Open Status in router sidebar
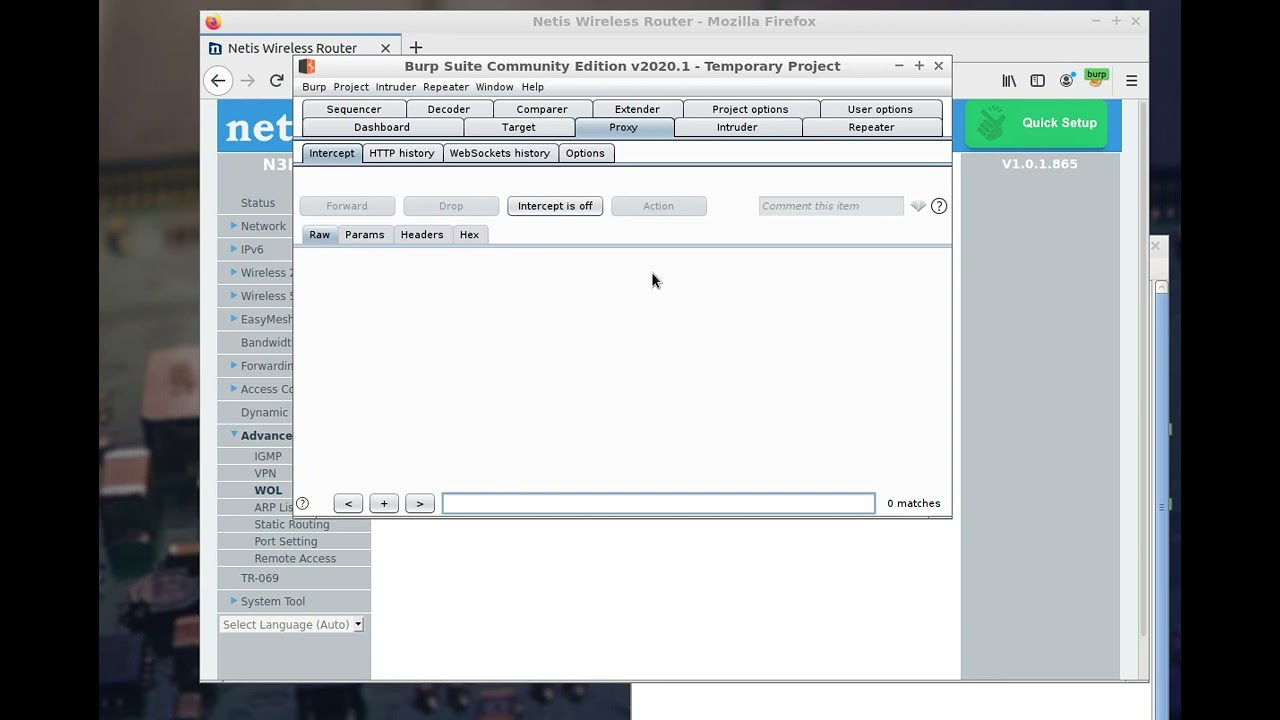This screenshot has width=1280, height=720. click(257, 203)
